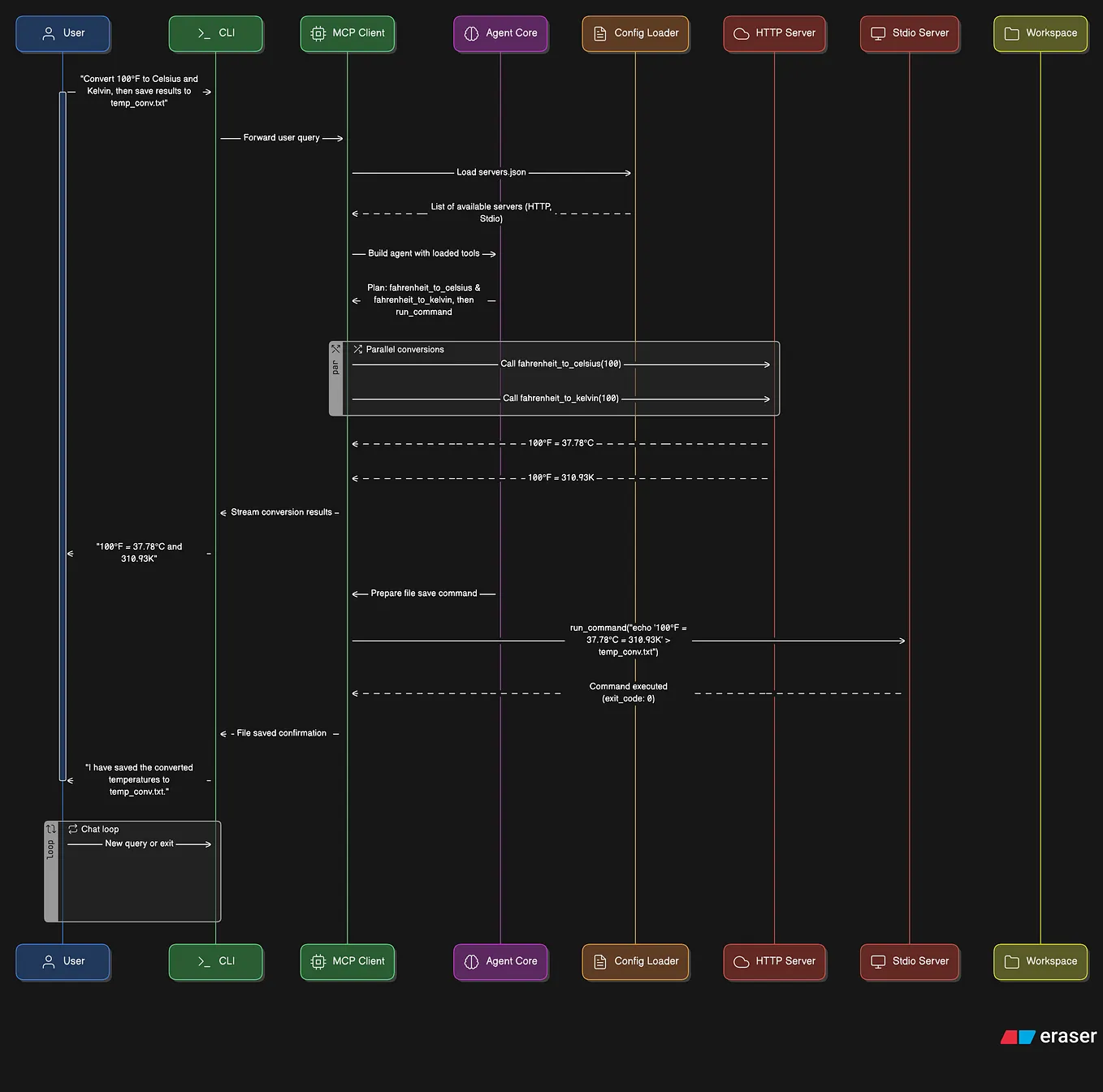Image resolution: width=1103 pixels, height=1092 pixels.
Task: Select the Config Loader document icon
Action: [600, 33]
